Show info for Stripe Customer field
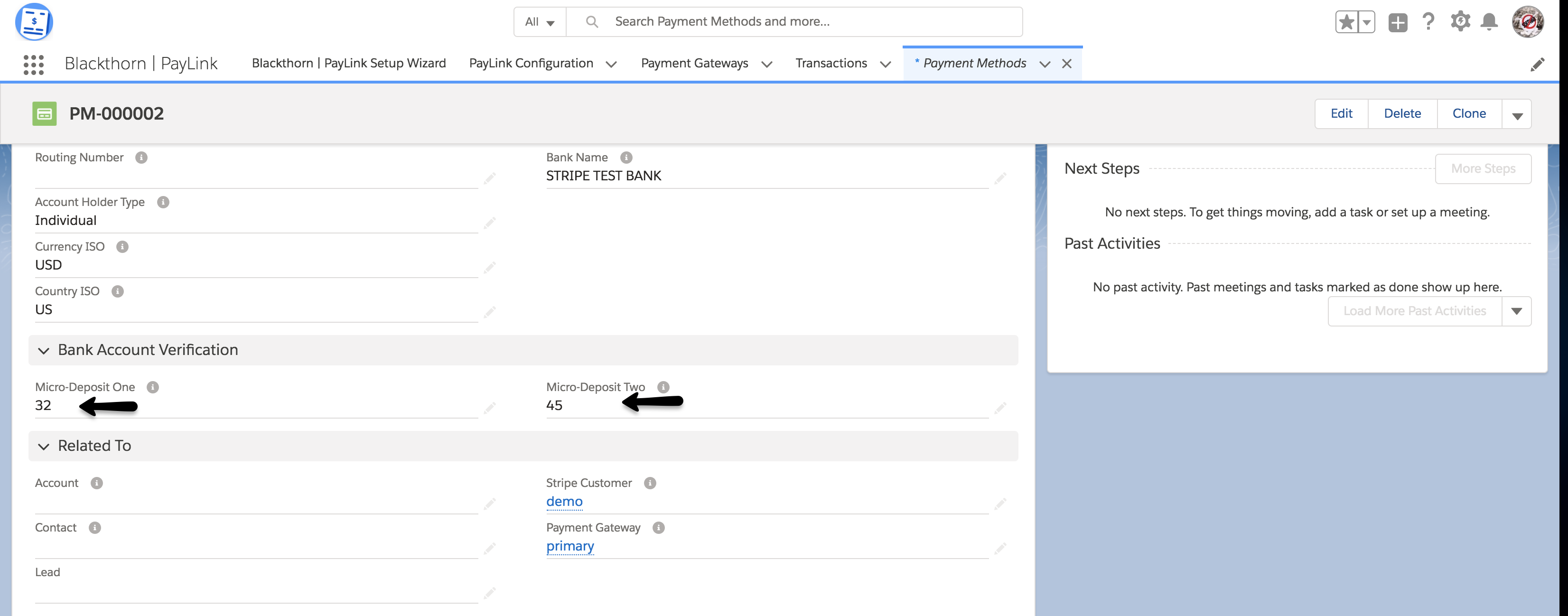The image size is (1568, 616). (x=650, y=483)
